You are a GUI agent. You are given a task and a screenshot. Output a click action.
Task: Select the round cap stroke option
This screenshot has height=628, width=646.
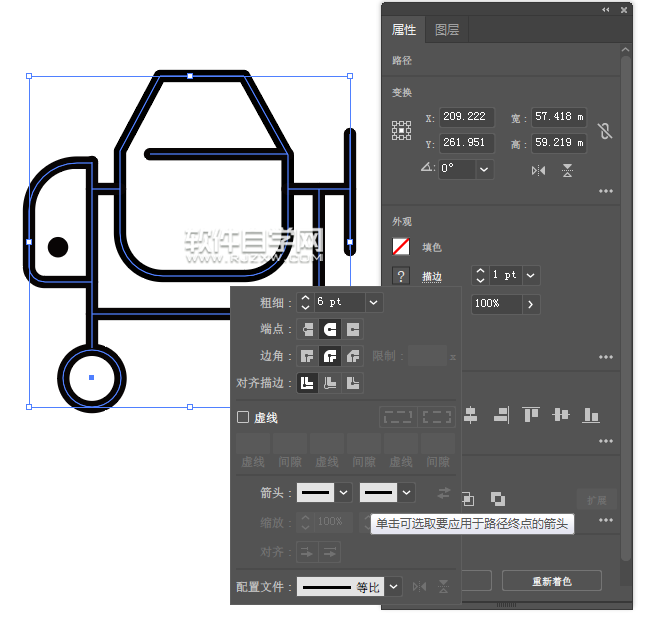pos(330,329)
